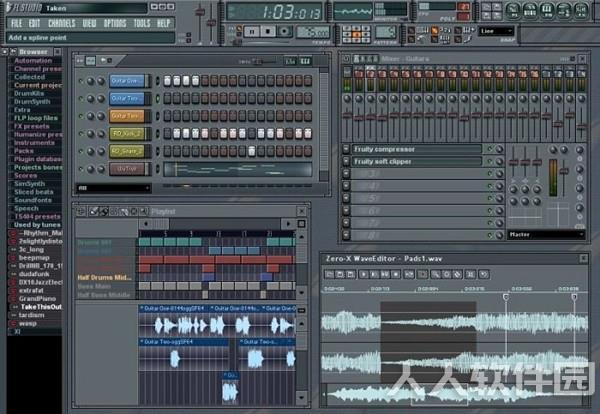This screenshot has height=414, width=600.
Task: Open the third empty mixer effect slot arrow
Action: coord(346,174)
